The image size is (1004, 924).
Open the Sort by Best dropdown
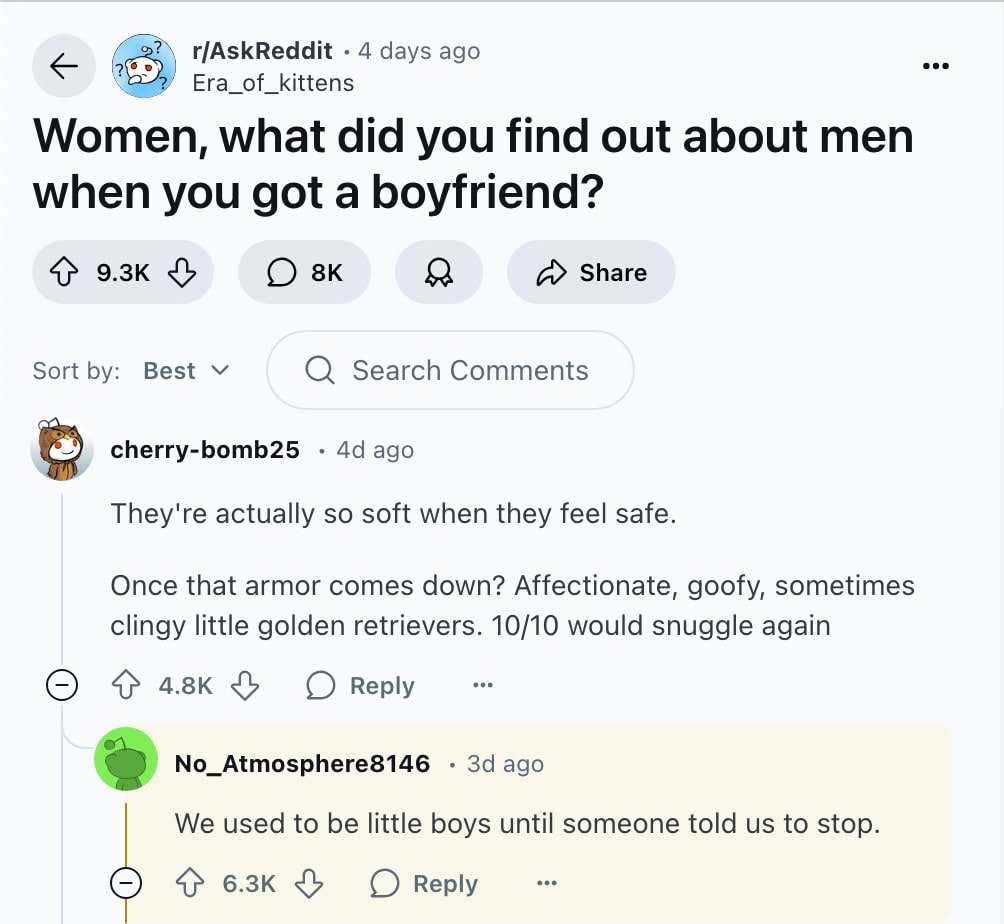point(186,371)
